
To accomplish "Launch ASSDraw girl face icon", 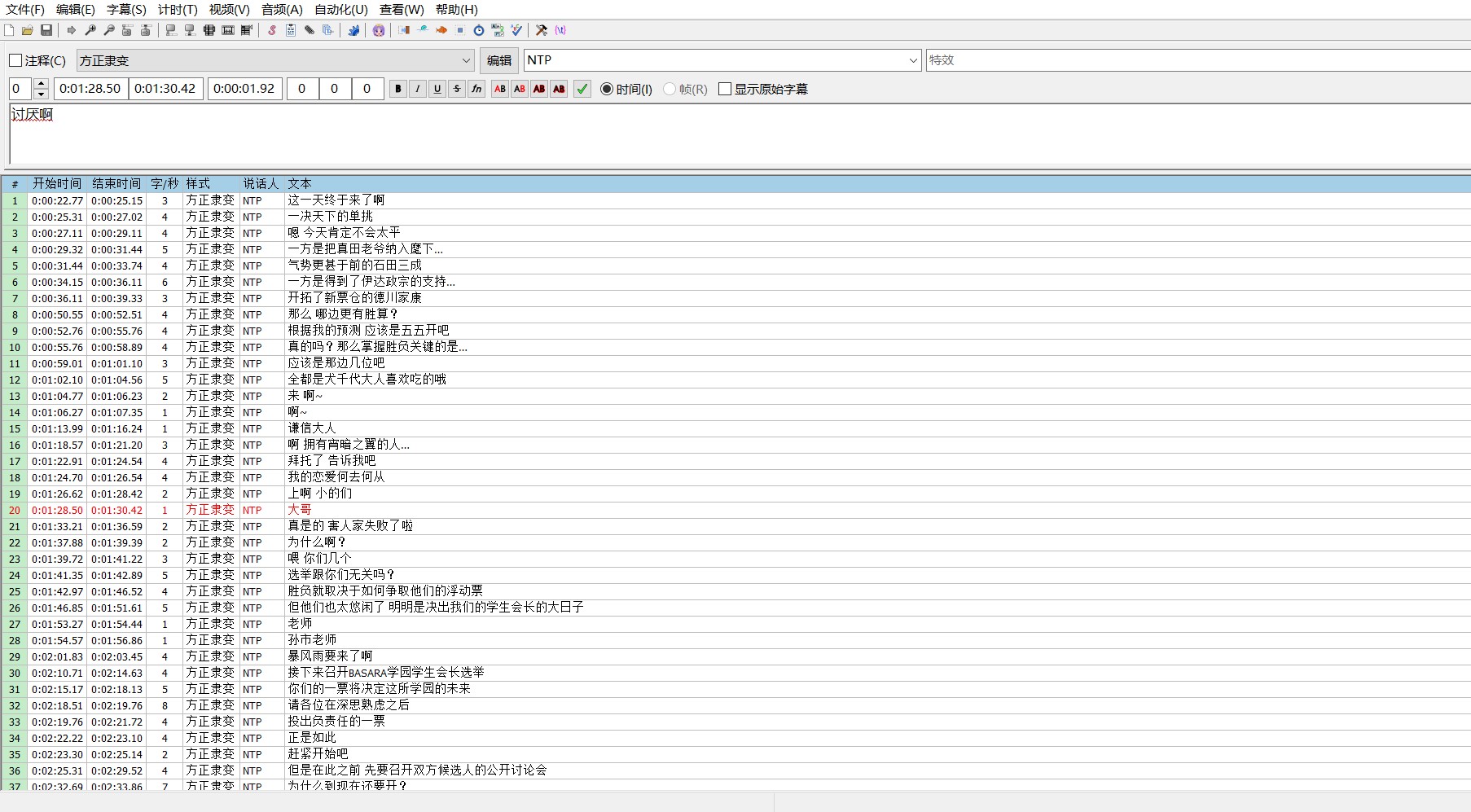I will pos(379,30).
